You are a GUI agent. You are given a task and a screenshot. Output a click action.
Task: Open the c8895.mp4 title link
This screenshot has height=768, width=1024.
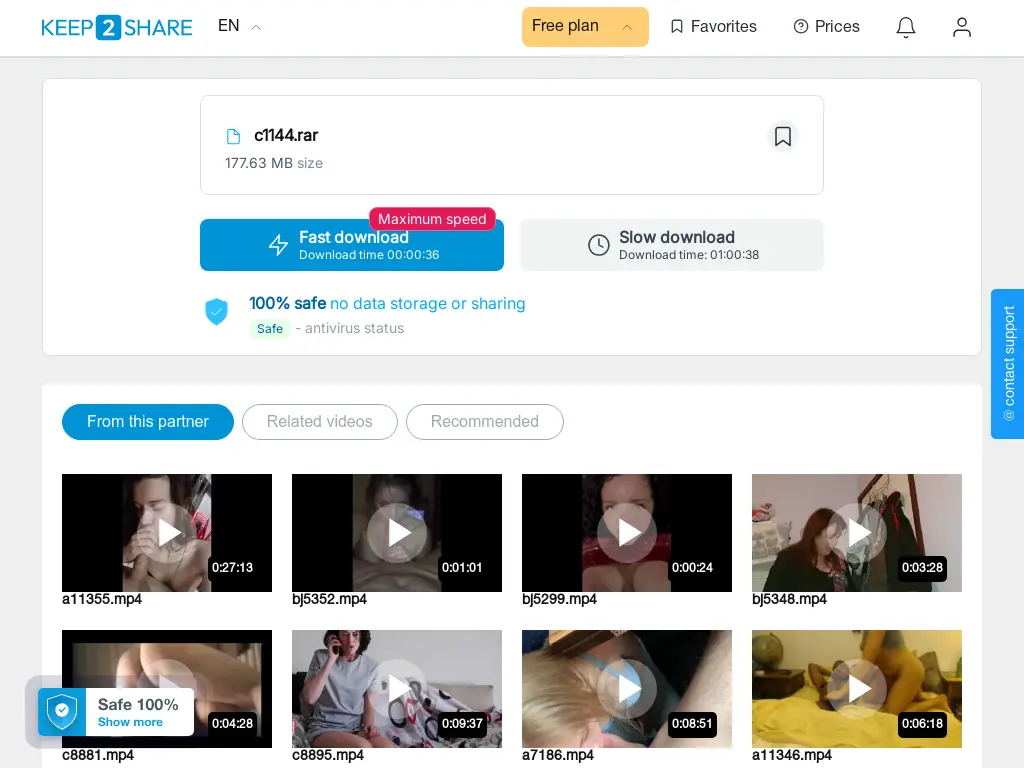pos(328,756)
